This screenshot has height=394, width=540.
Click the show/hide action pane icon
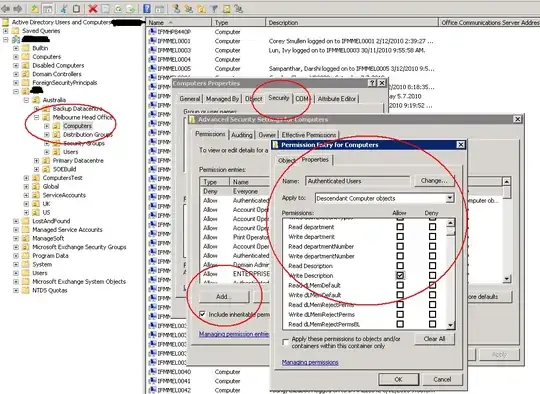coord(159,9)
